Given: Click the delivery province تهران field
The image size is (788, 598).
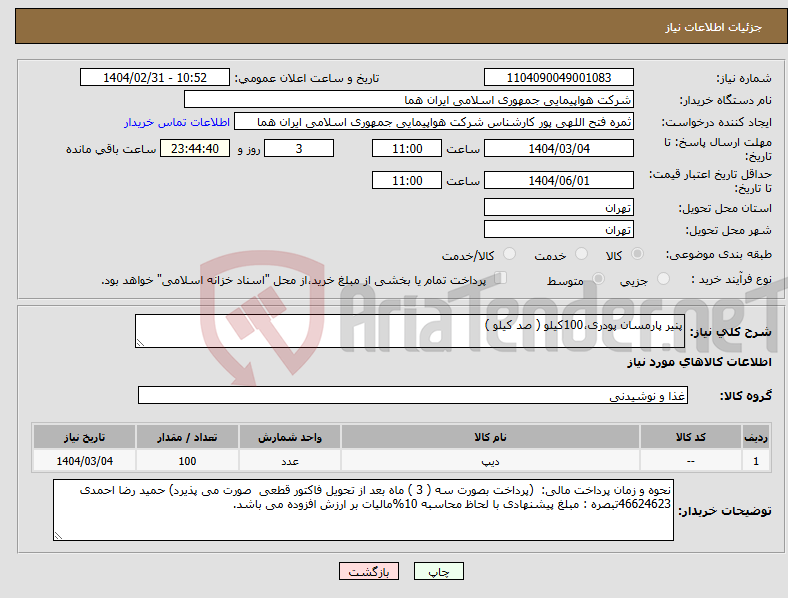Looking at the screenshot, I should (558, 207).
